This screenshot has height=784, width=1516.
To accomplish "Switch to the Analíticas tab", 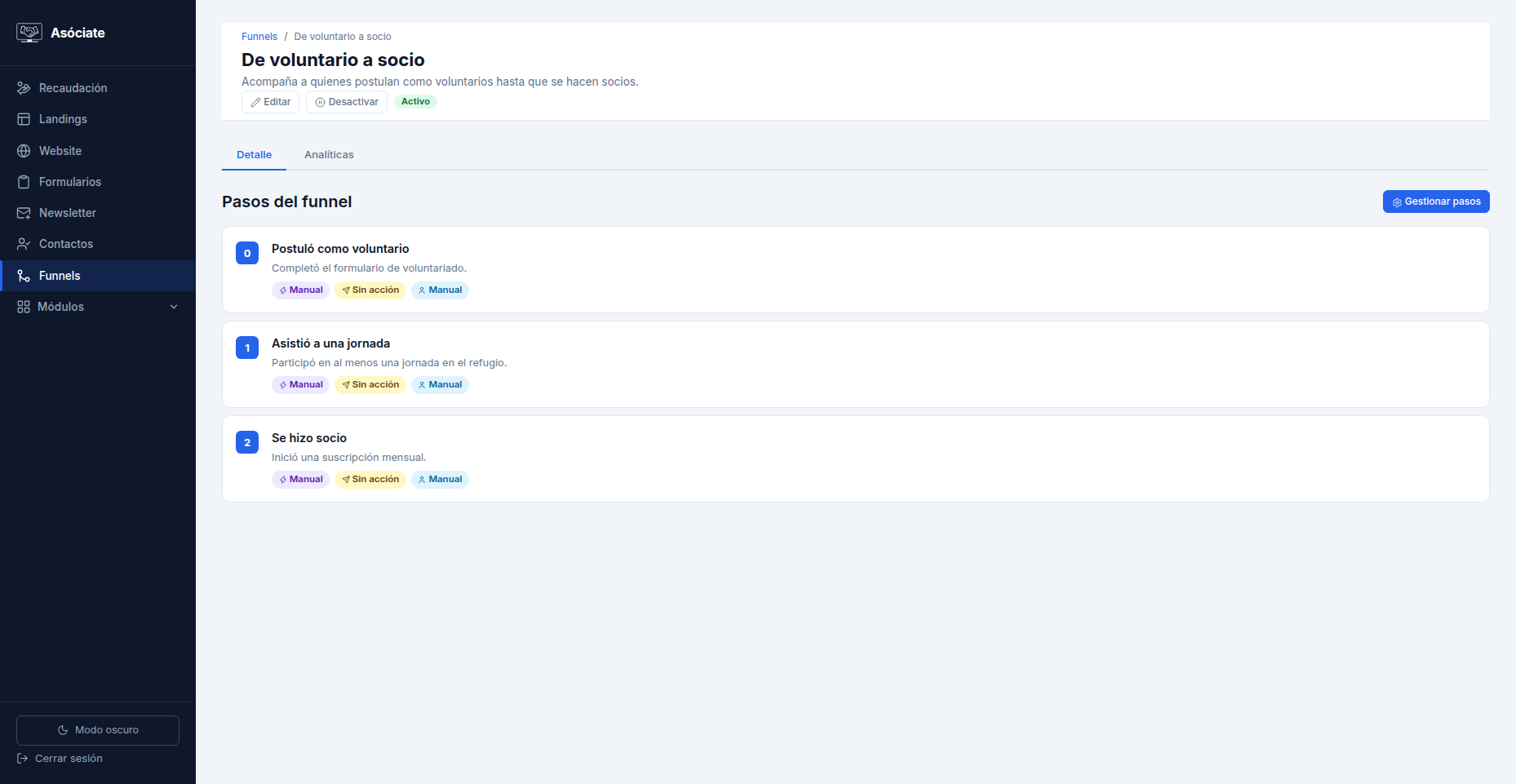I will click(x=329, y=155).
